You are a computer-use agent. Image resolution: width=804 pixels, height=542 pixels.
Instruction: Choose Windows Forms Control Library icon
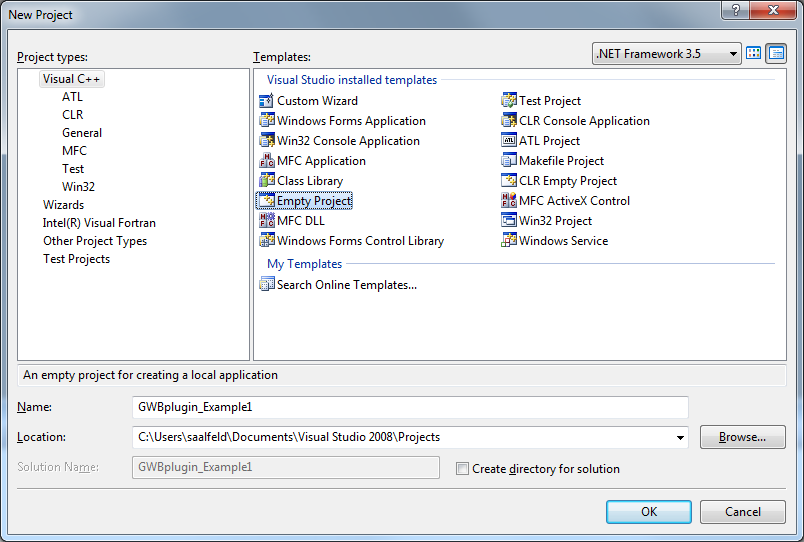coord(267,240)
